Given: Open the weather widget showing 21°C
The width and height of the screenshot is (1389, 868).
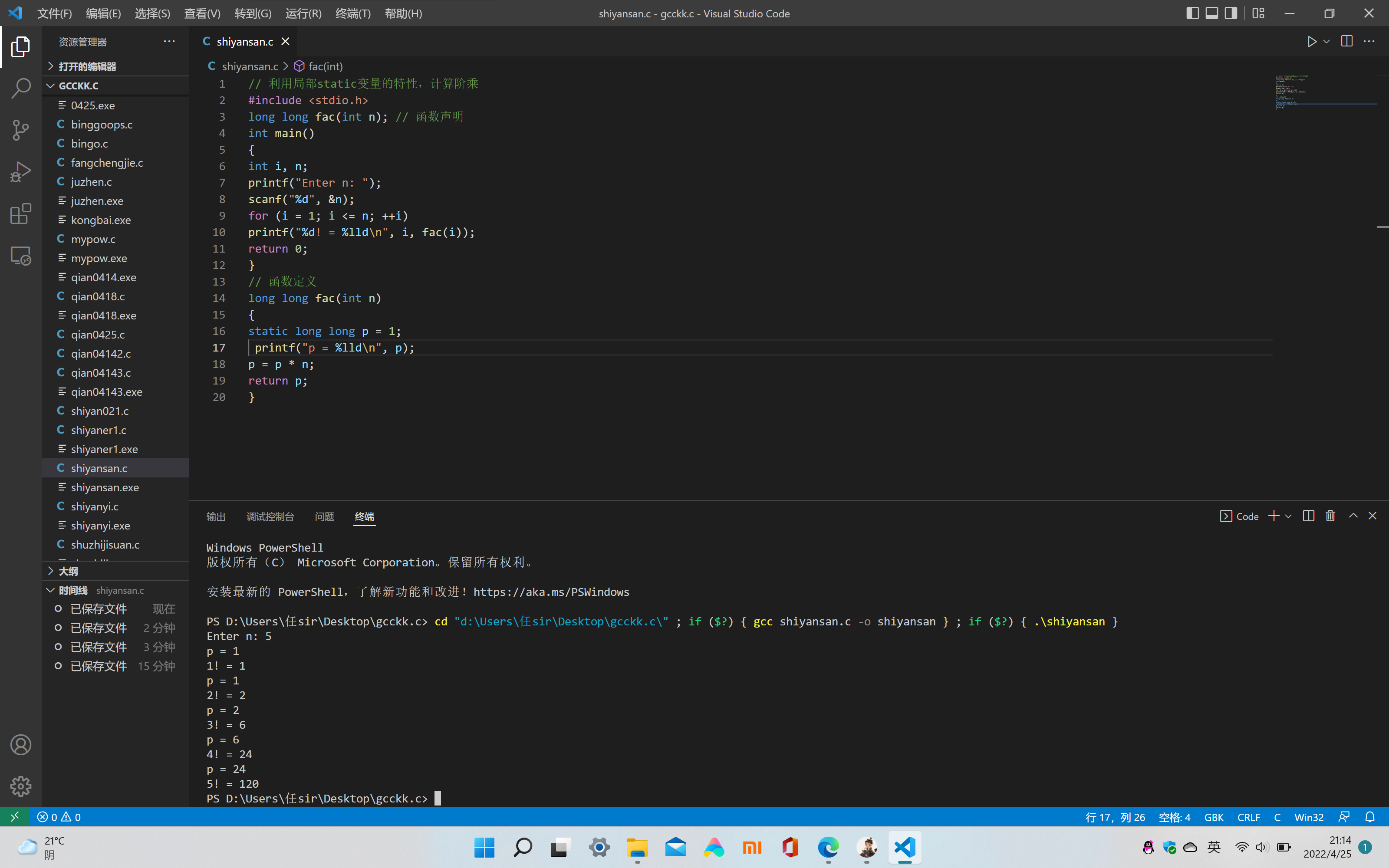Looking at the screenshot, I should click(40, 847).
